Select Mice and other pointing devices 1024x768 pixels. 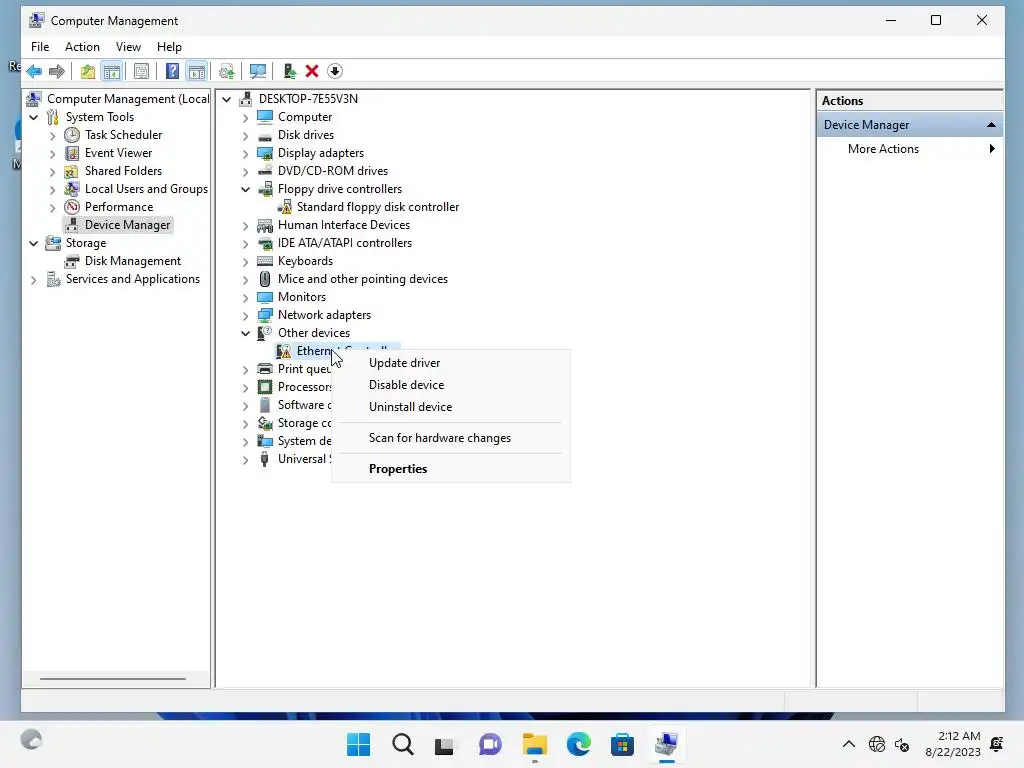pyautogui.click(x=363, y=280)
